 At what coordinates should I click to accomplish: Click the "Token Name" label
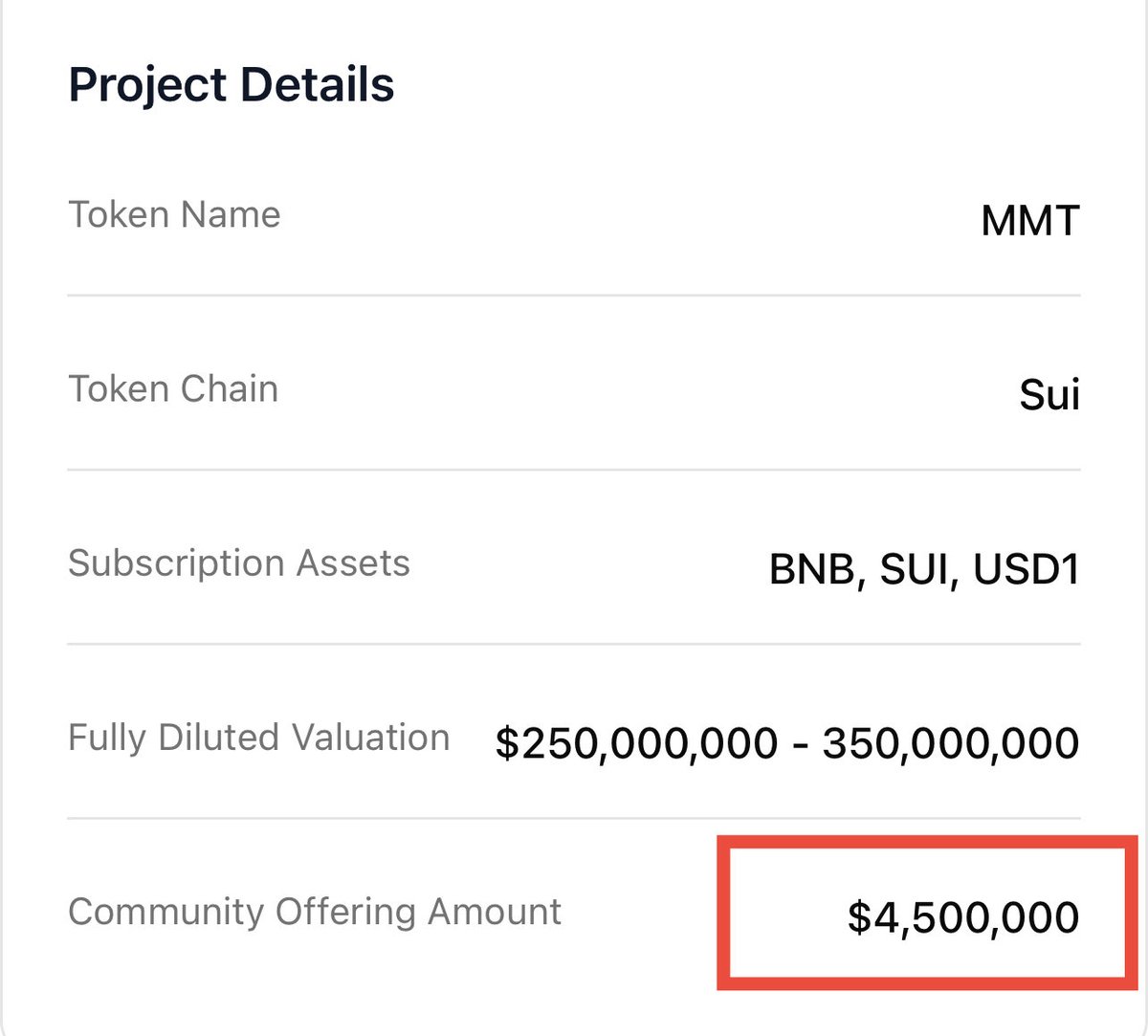[174, 215]
